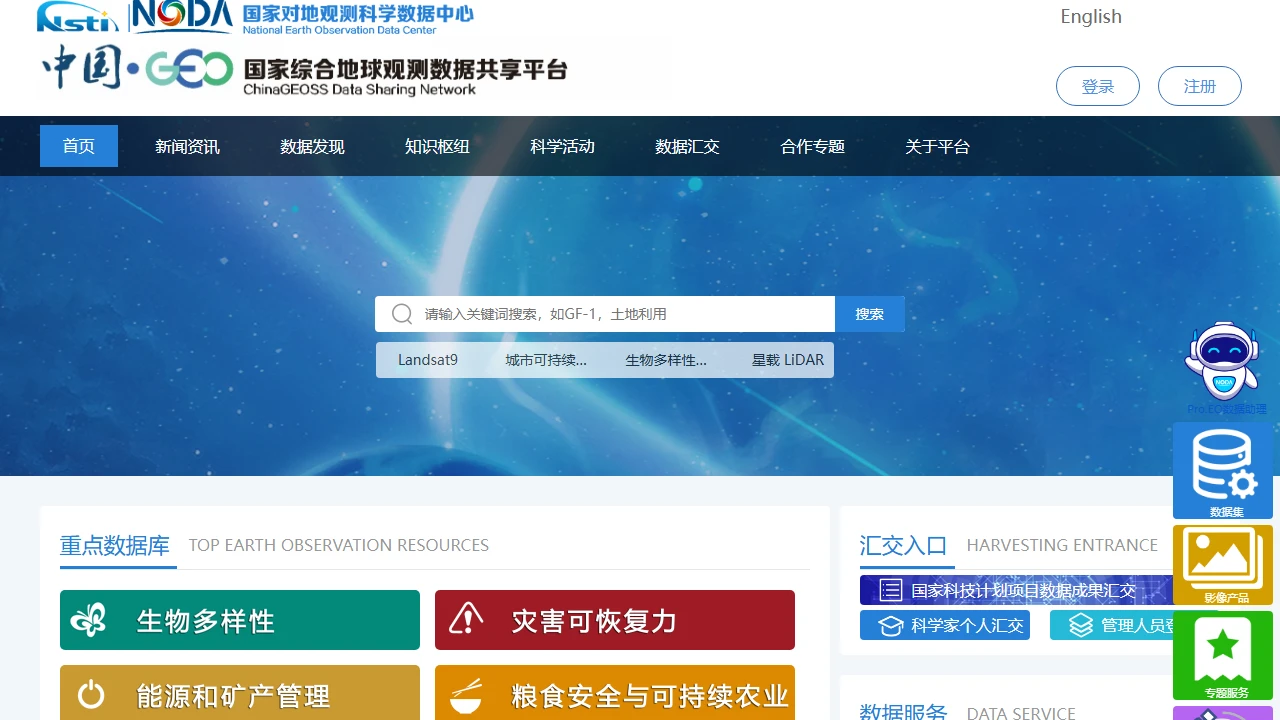Open the 科学活动 menu item
The width and height of the screenshot is (1280, 720).
(562, 146)
